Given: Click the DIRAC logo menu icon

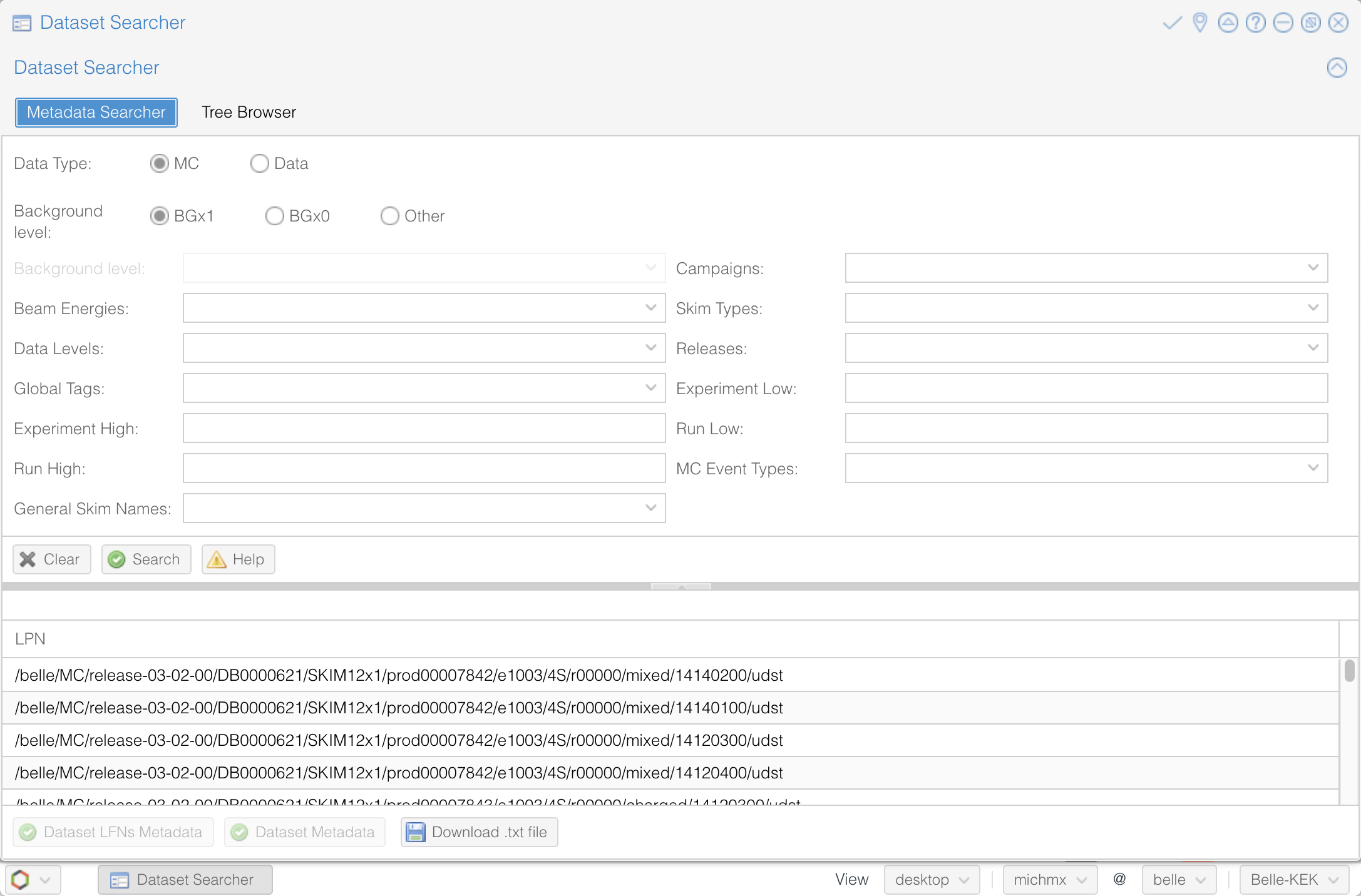Looking at the screenshot, I should (x=21, y=879).
